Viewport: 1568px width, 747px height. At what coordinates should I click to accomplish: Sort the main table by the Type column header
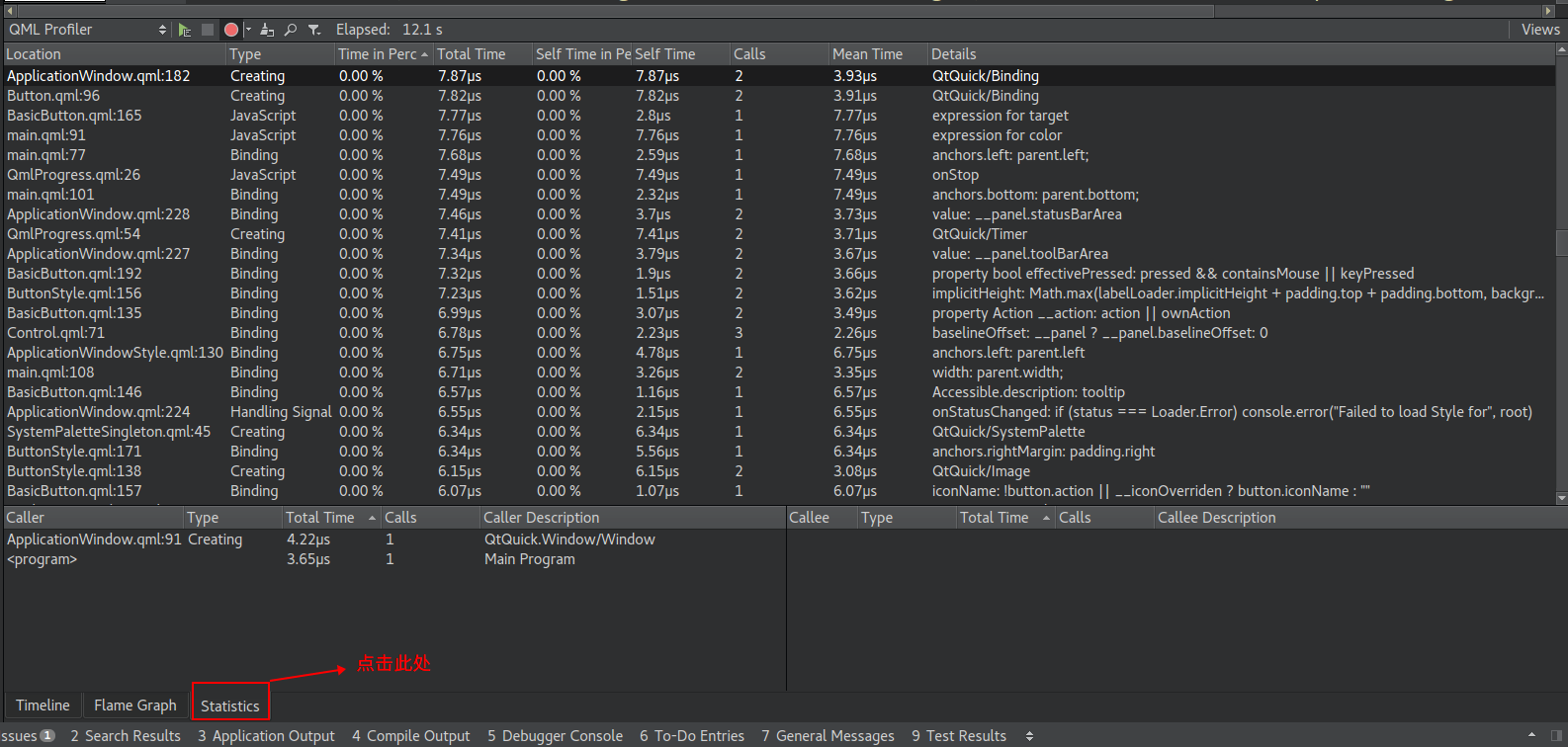click(x=281, y=54)
